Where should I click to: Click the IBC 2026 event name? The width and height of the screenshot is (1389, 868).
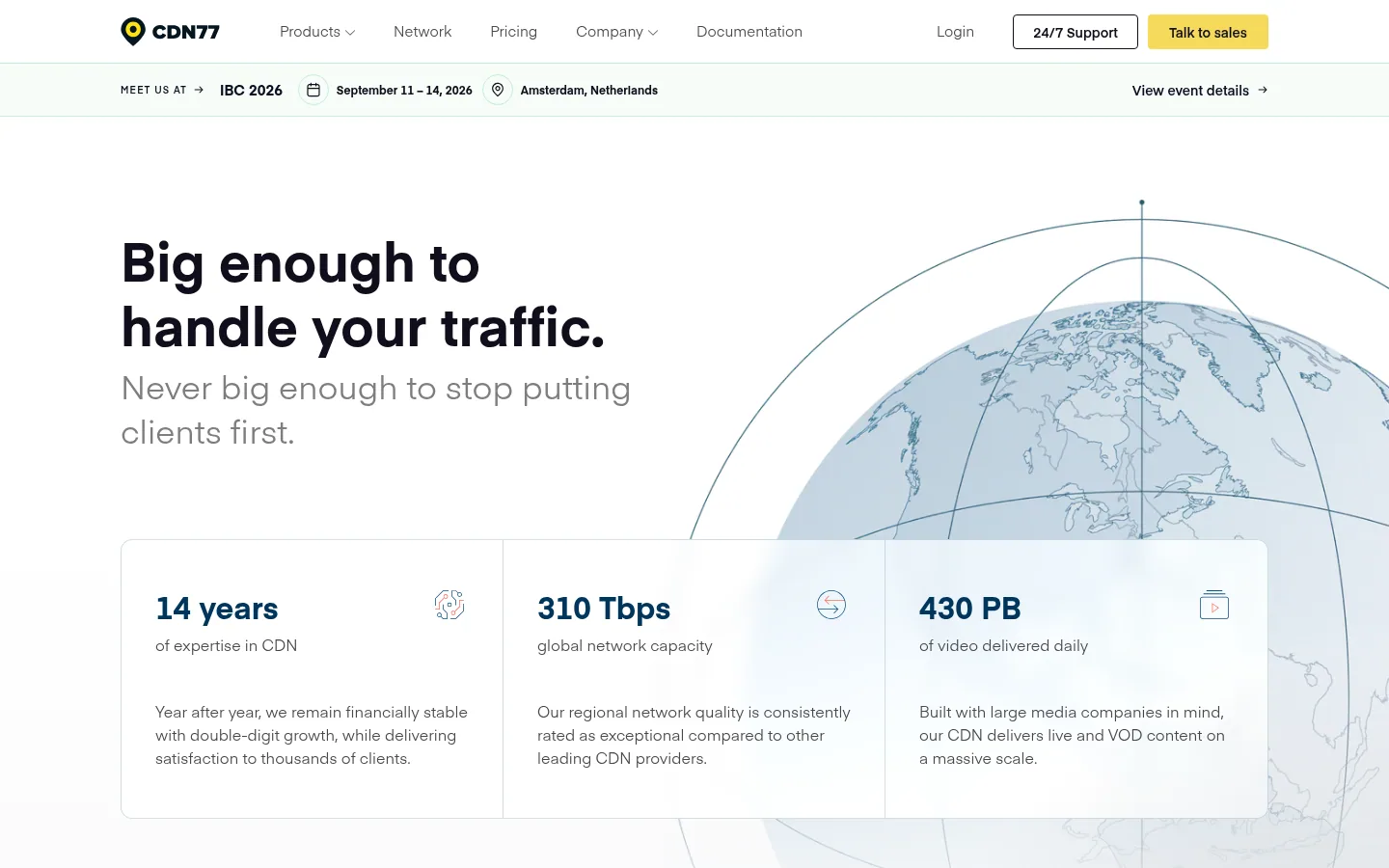[251, 90]
